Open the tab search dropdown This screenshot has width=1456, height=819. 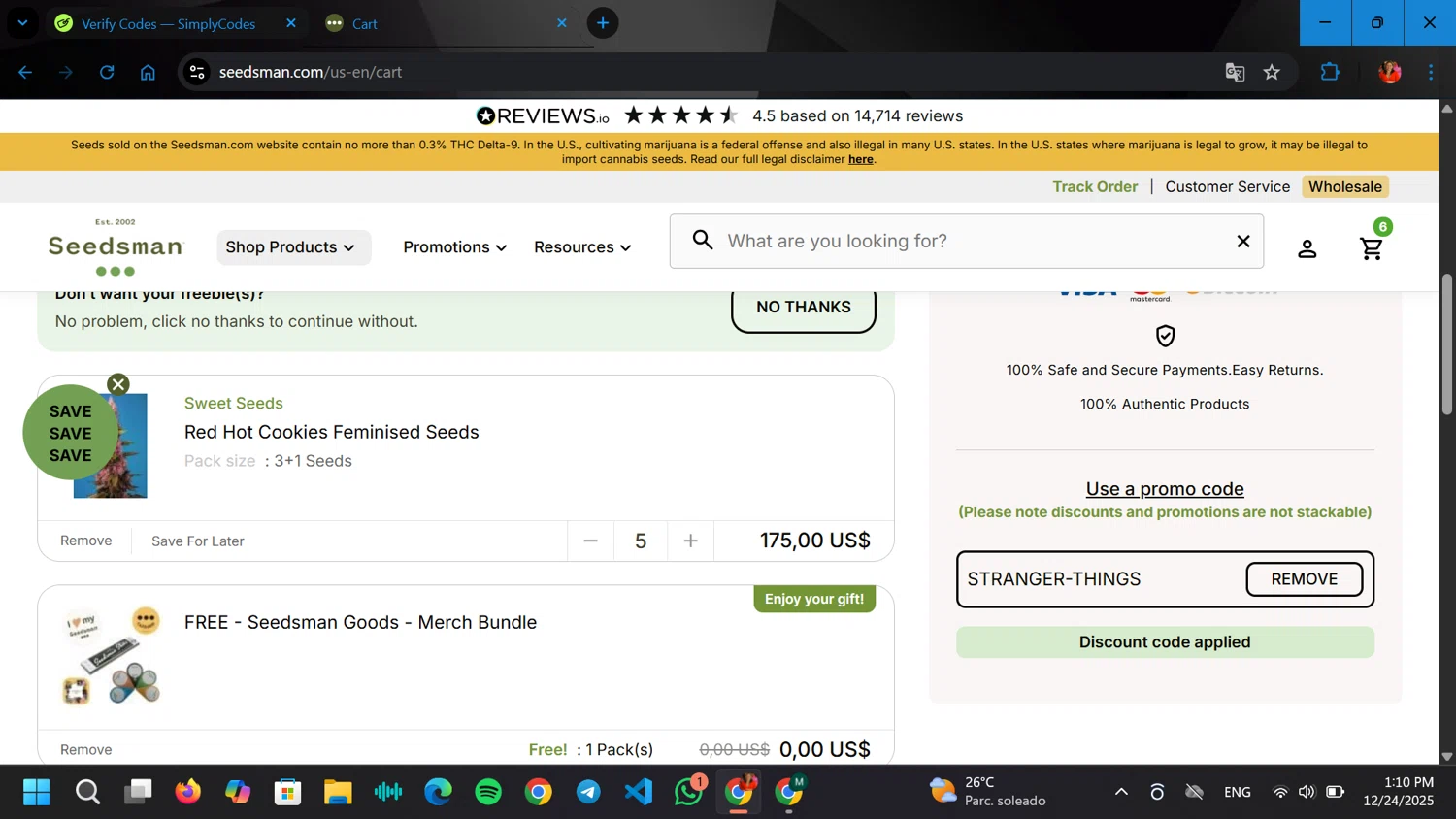22,23
